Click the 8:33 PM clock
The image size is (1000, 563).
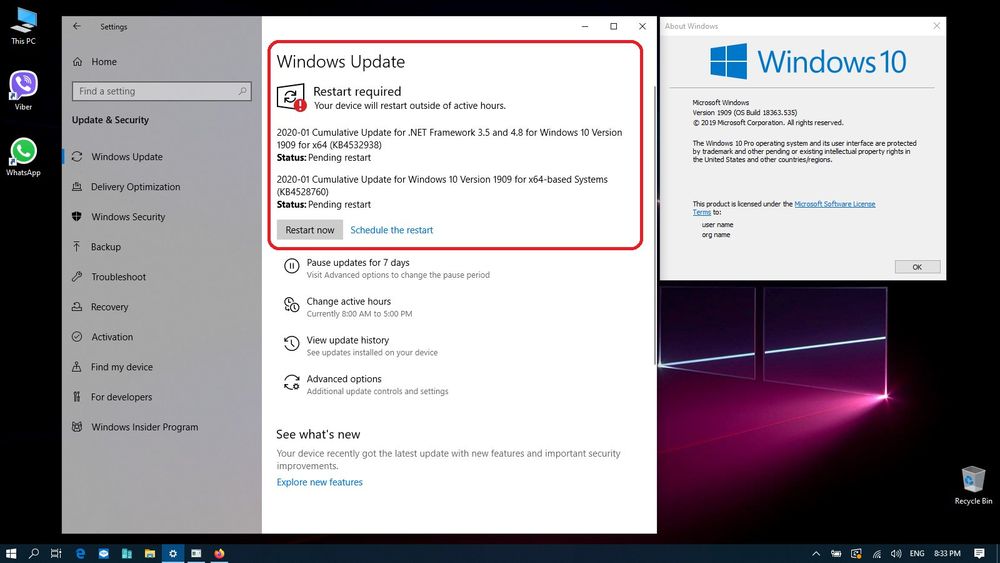pyautogui.click(x=947, y=553)
